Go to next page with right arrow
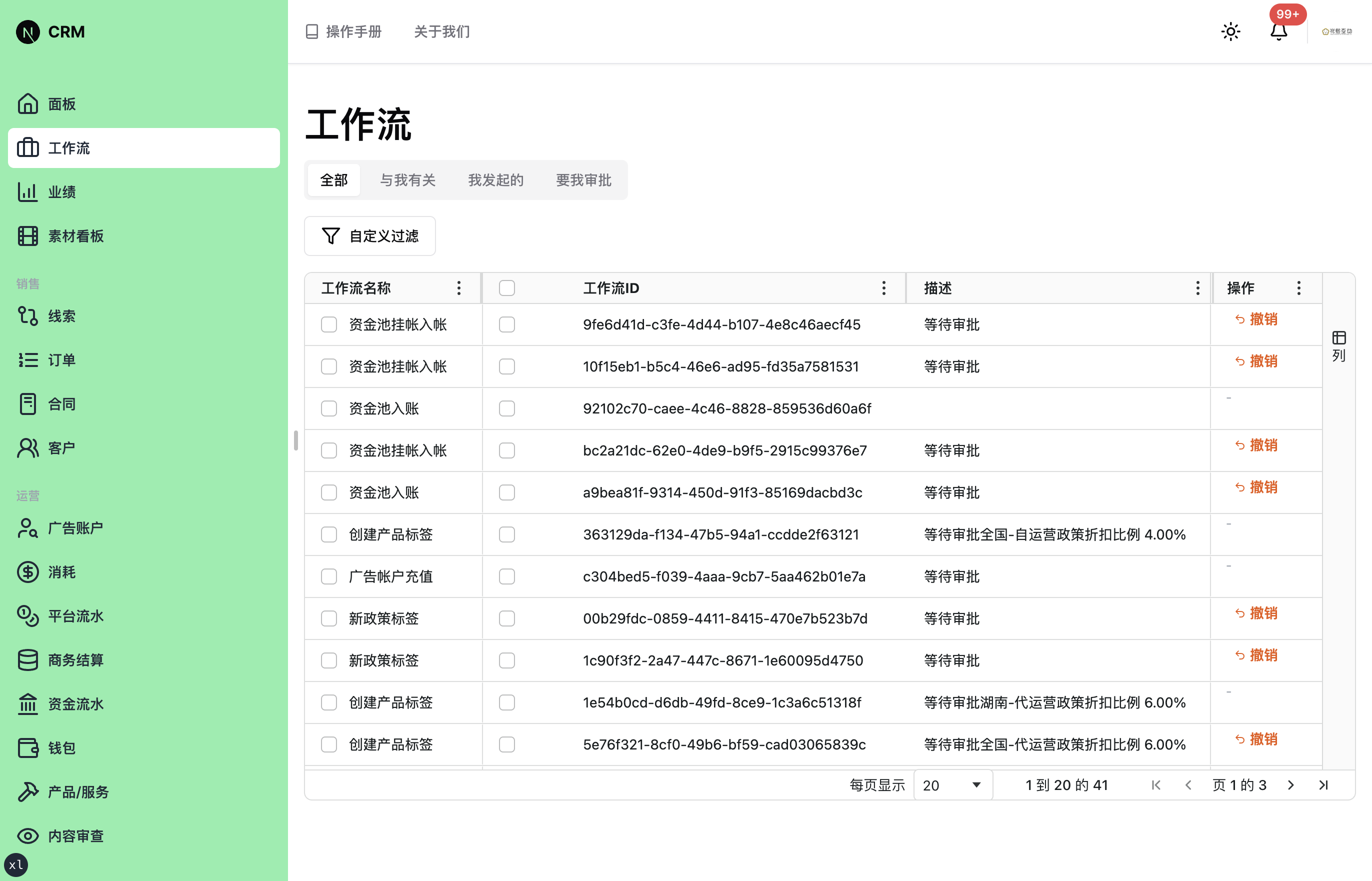 pos(1291,785)
